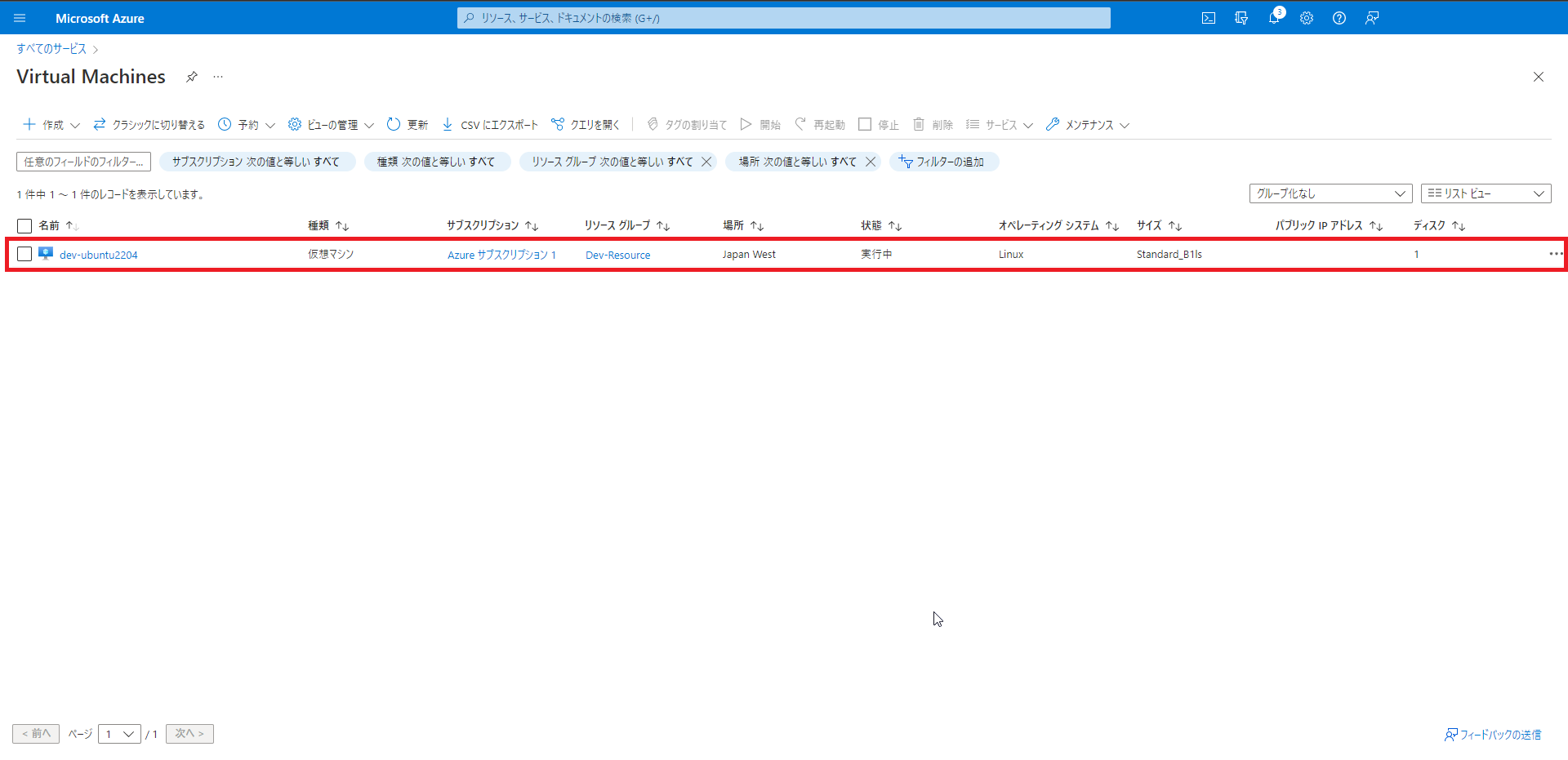Remove the リソース グループ filter
This screenshot has width=1568, height=760.
click(706, 162)
